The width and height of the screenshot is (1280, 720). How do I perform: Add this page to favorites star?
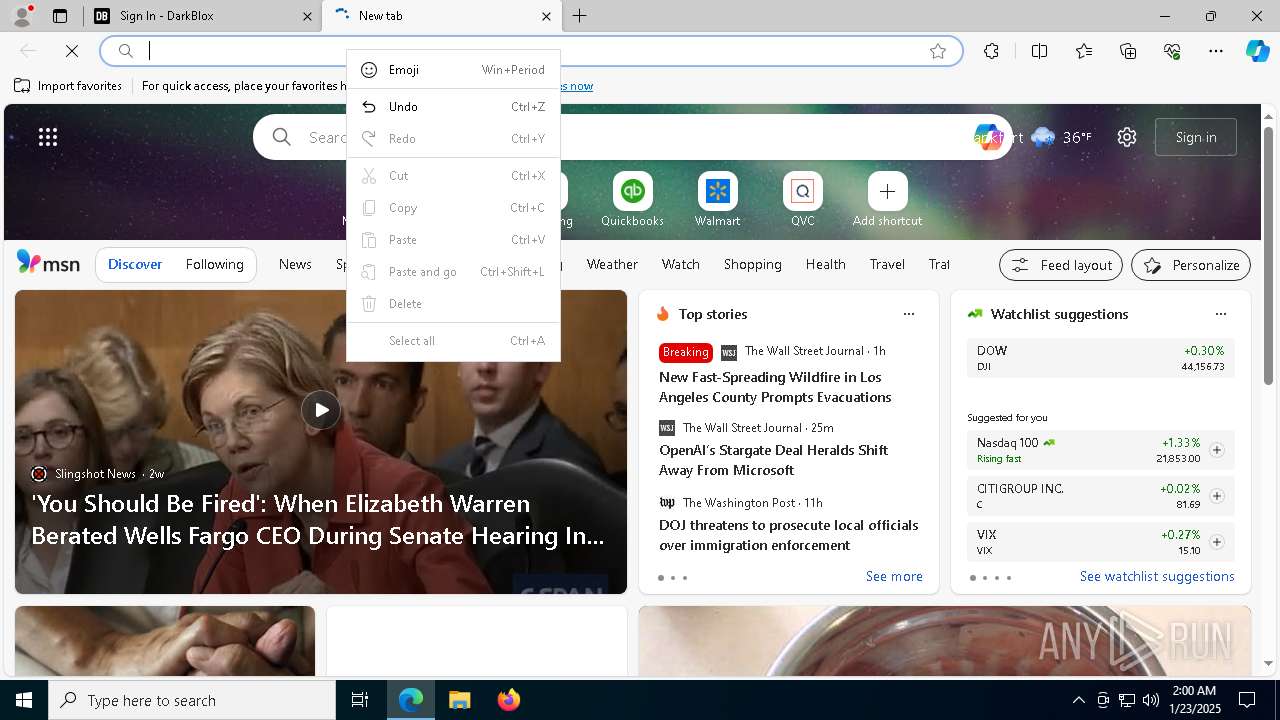[x=938, y=51]
